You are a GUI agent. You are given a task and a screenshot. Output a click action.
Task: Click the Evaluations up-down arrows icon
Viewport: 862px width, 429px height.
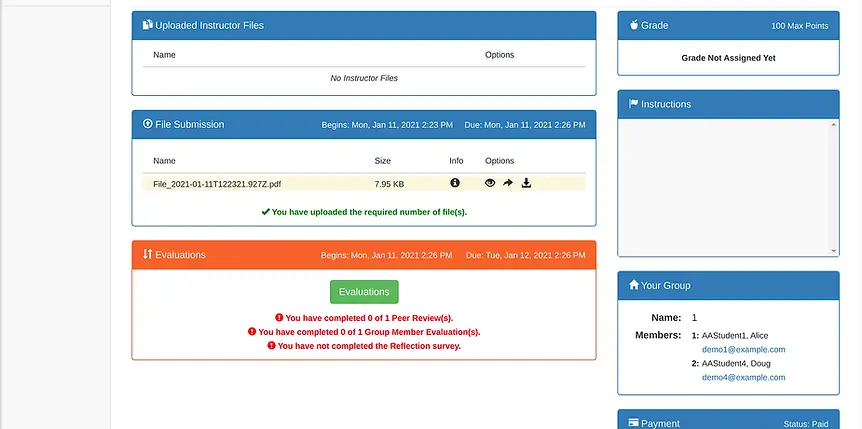pyautogui.click(x=147, y=254)
